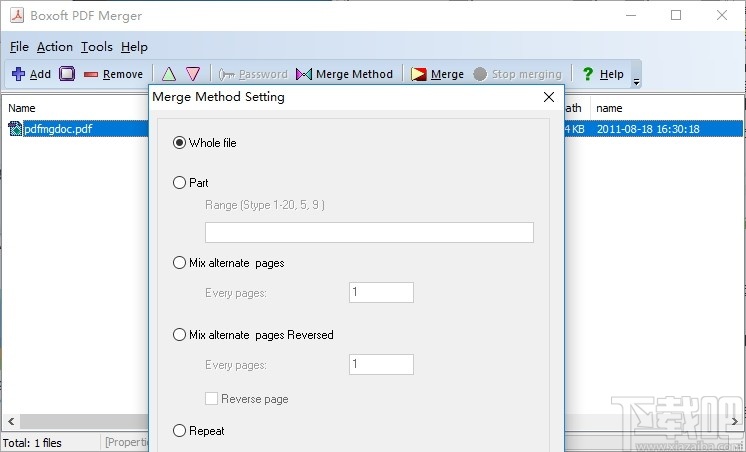This screenshot has height=452, width=746.
Task: Click Every pages field under Mix alternate pages
Action: (381, 292)
